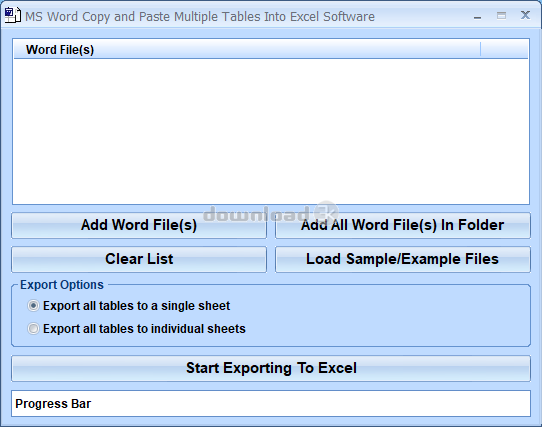Select Export all tables to individual sheets
This screenshot has width=542, height=427.
(x=33, y=328)
